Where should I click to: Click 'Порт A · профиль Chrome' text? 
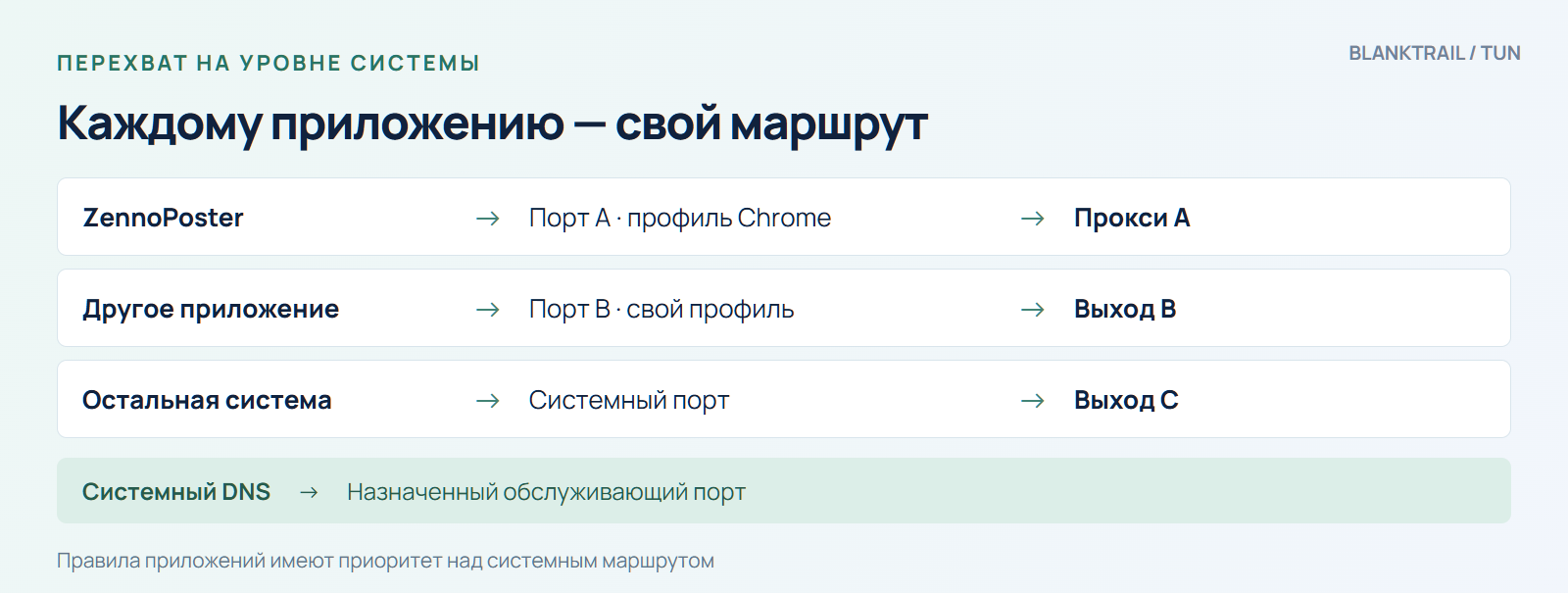(x=679, y=218)
